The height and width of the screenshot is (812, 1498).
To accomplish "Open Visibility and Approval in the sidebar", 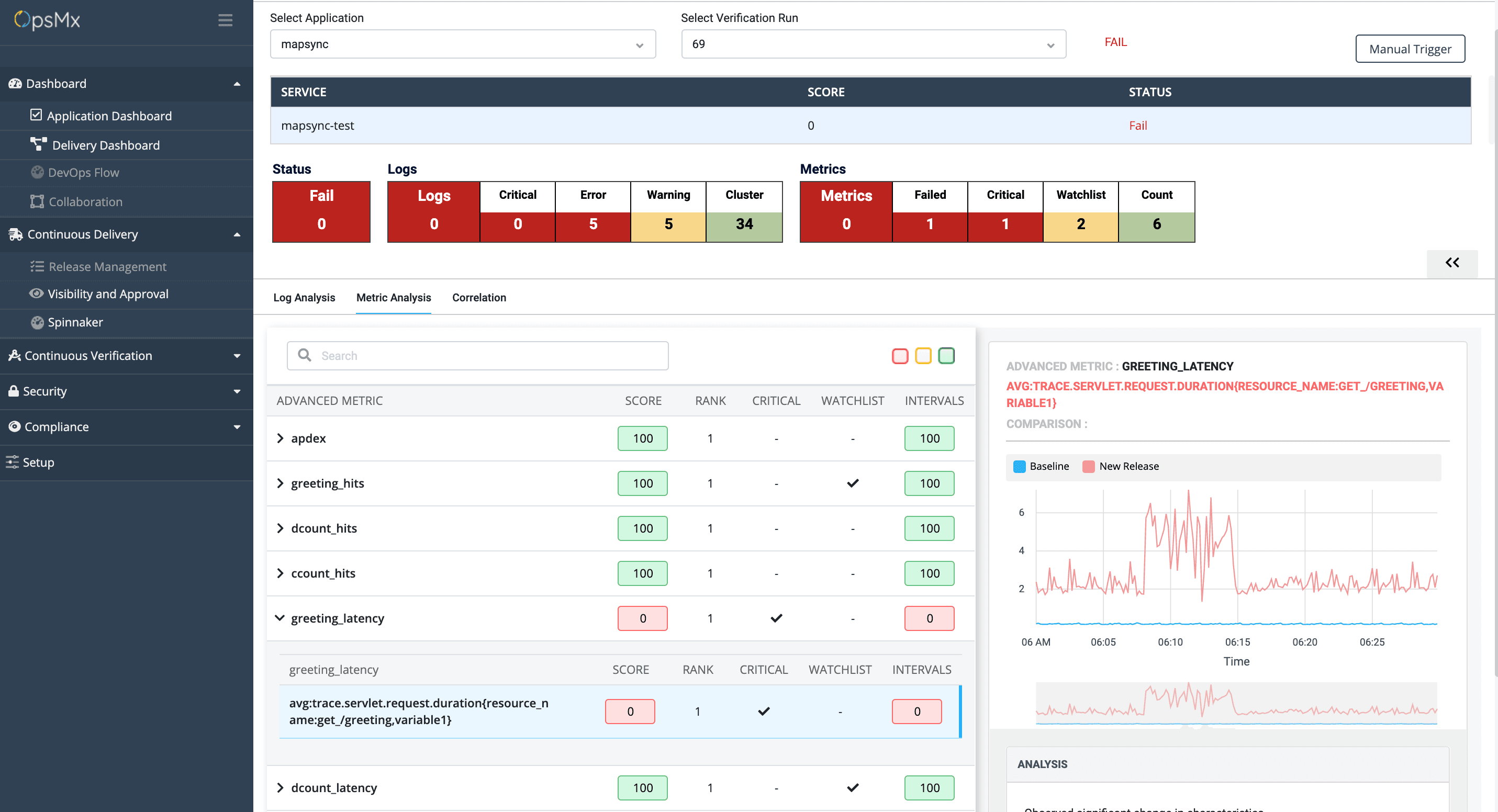I will coord(108,294).
